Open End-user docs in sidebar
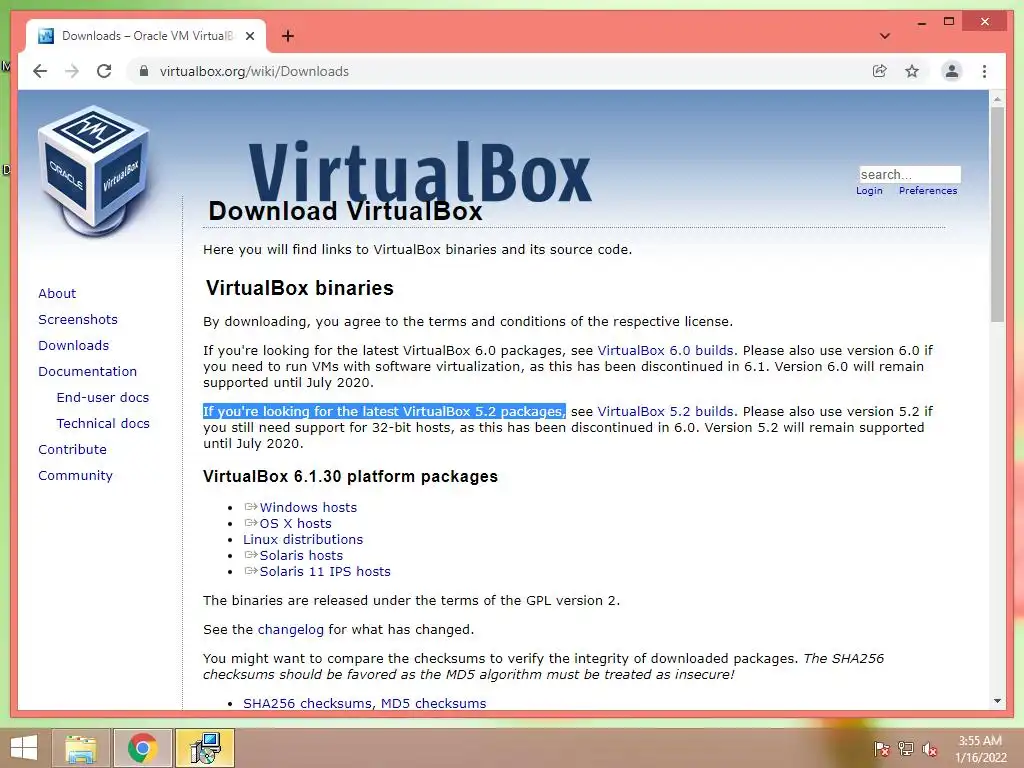 pos(103,398)
